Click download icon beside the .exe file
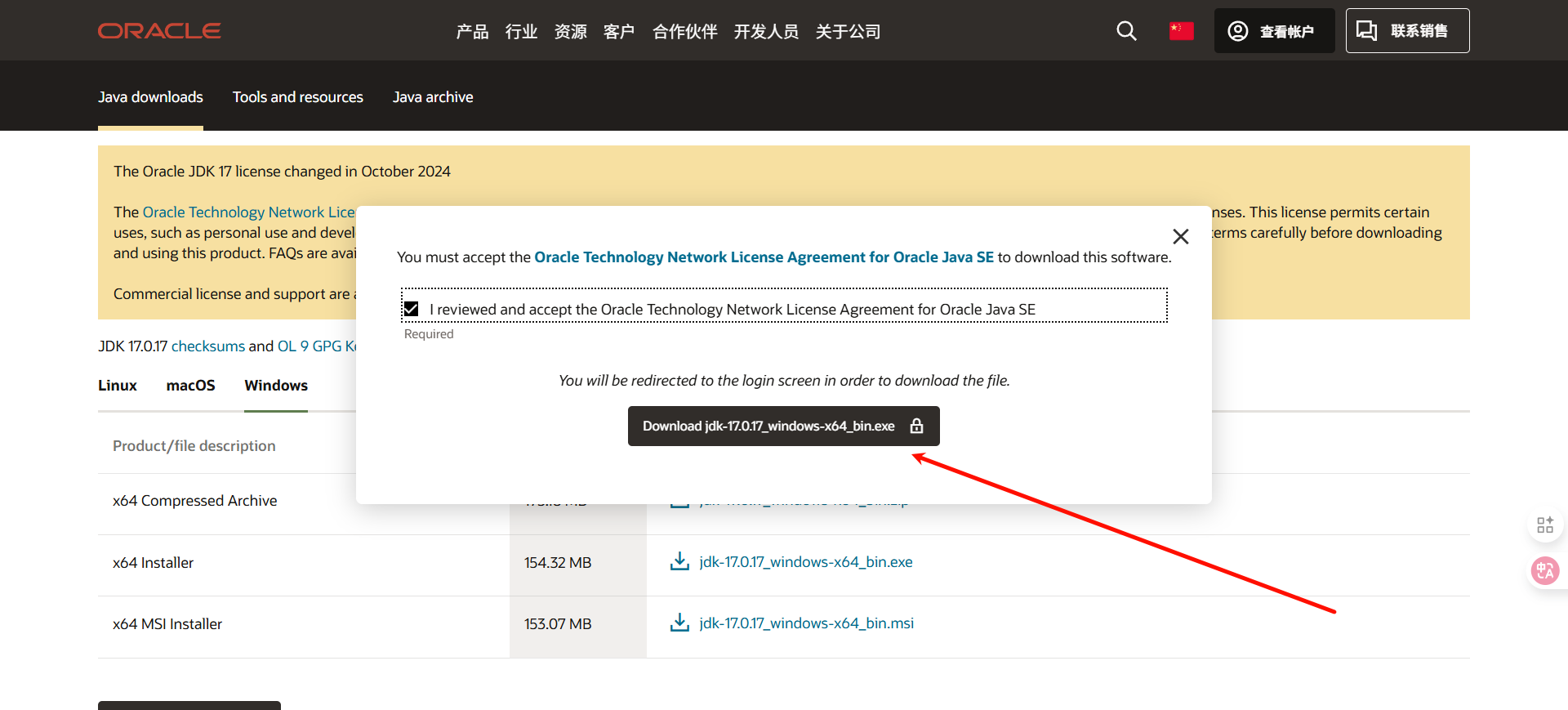The height and width of the screenshot is (710, 1568). (679, 561)
